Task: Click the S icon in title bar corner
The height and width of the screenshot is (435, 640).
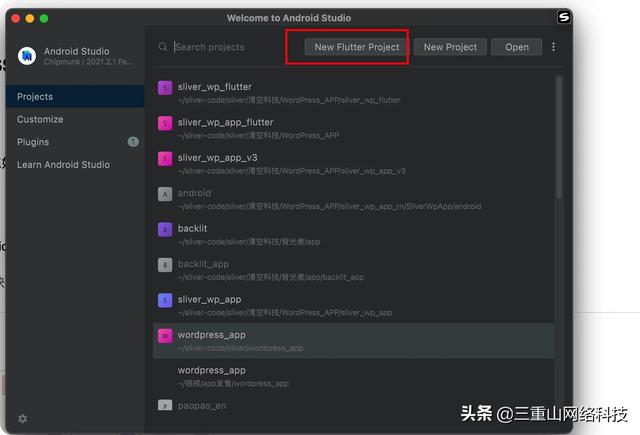Action: [x=564, y=17]
